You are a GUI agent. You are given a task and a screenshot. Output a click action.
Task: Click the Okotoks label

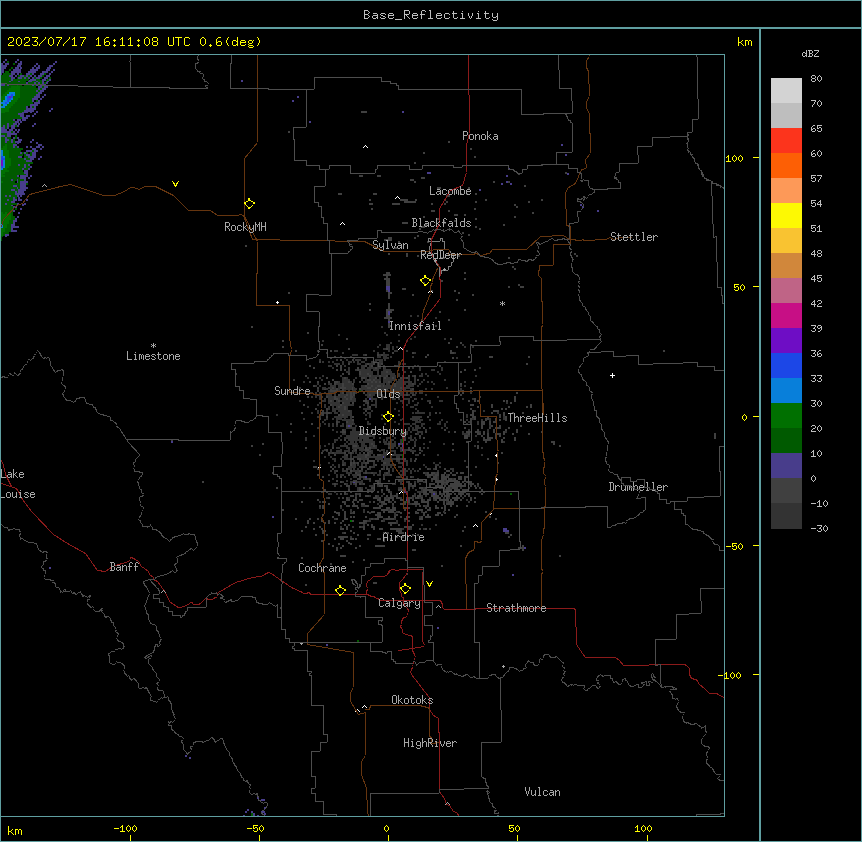point(412,700)
